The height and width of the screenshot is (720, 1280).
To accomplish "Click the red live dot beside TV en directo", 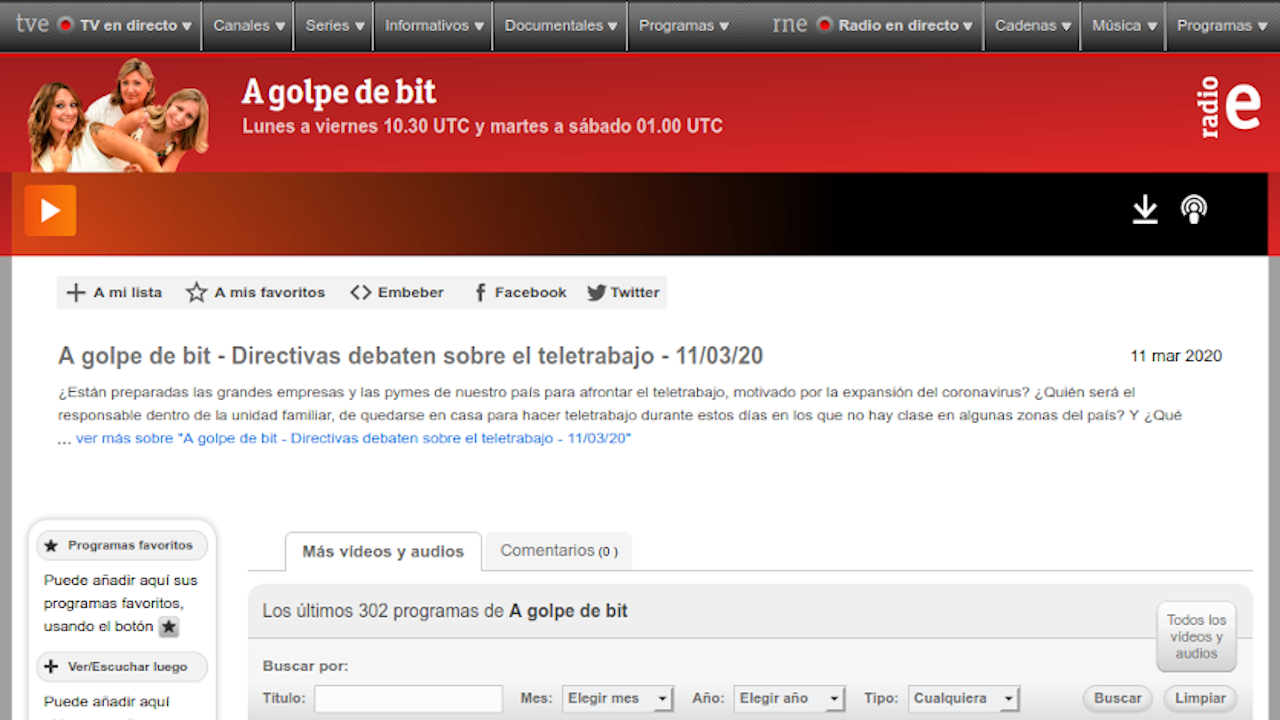I will [x=66, y=25].
